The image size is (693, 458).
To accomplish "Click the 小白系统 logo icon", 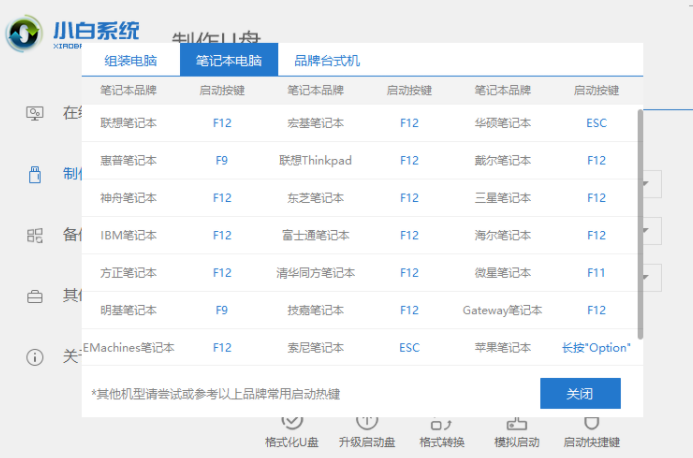I will pos(24,35).
